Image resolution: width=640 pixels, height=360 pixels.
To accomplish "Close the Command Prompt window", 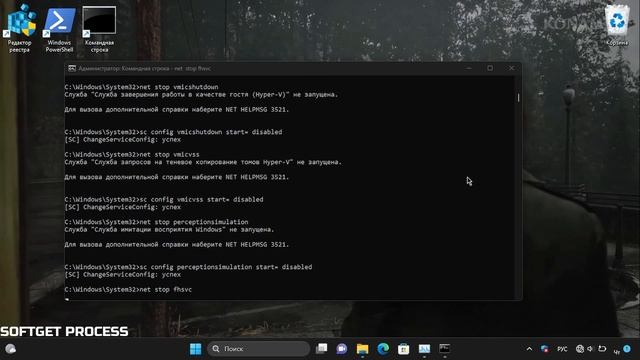I will [511, 68].
